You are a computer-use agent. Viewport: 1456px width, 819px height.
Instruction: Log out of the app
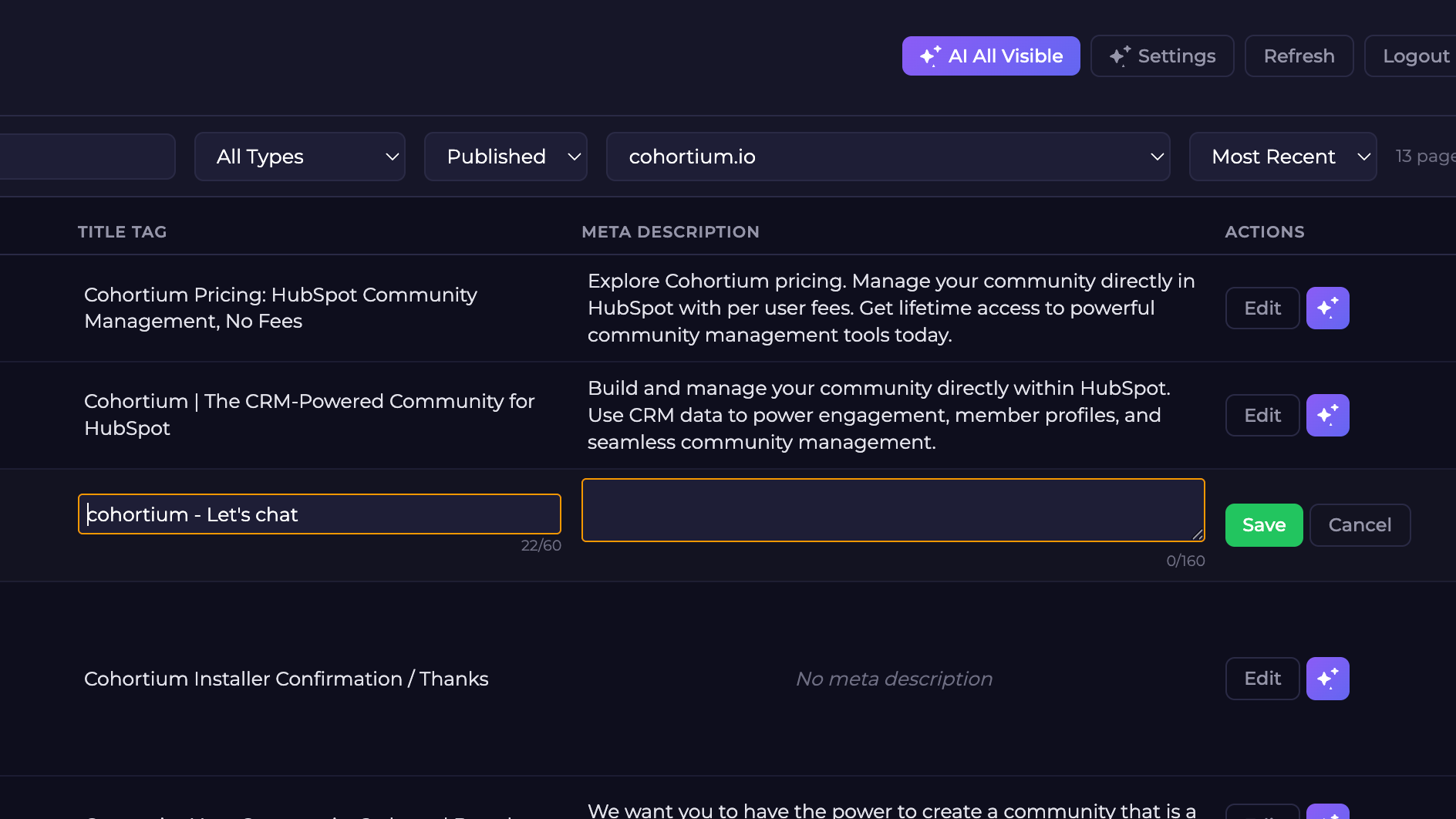(x=1410, y=56)
